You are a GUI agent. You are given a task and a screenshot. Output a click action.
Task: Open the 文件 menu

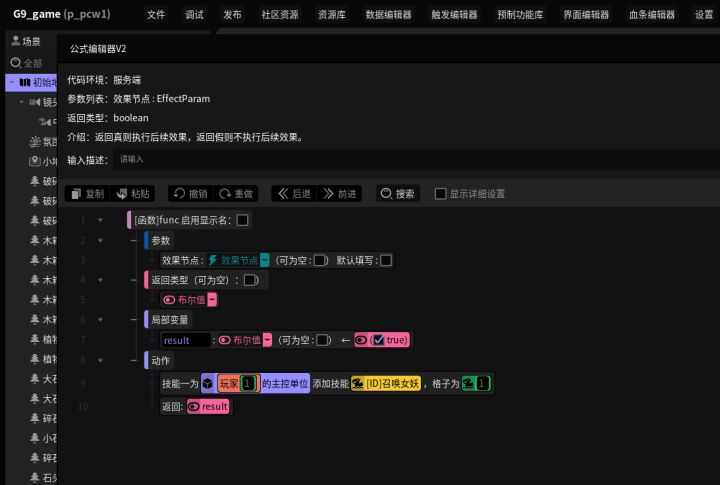coord(156,15)
